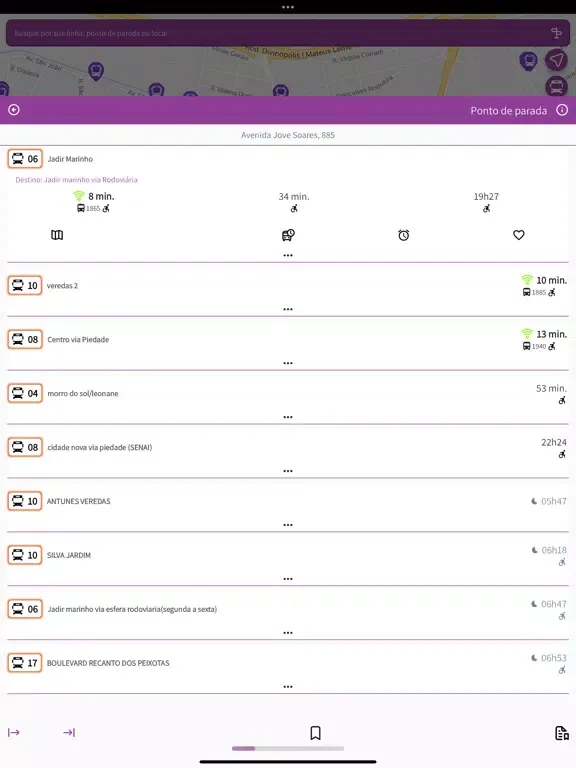Select the 34 min. arrival for line 06
The height and width of the screenshot is (768, 576).
(x=294, y=201)
